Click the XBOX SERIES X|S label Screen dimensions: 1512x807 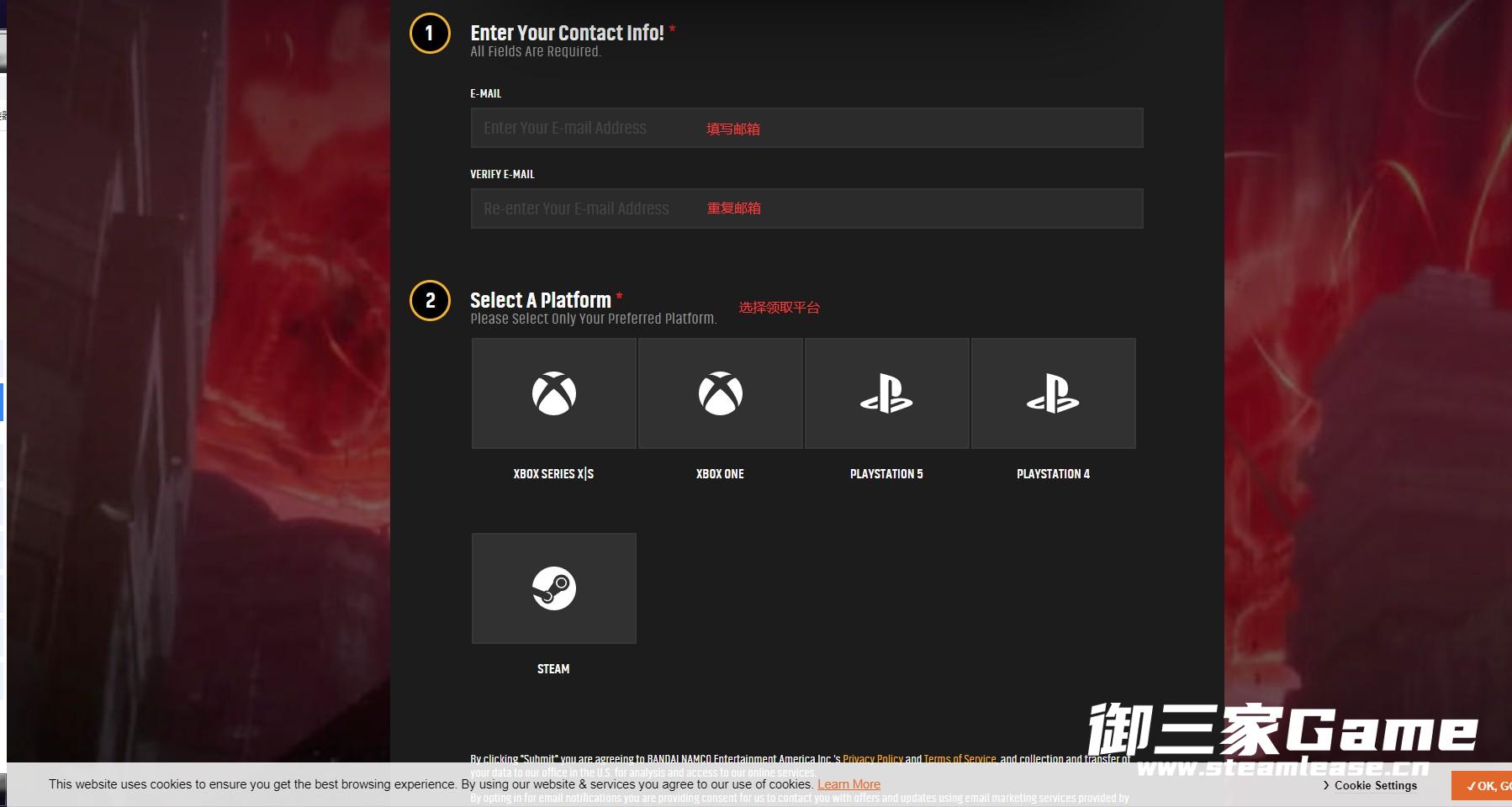(x=553, y=474)
